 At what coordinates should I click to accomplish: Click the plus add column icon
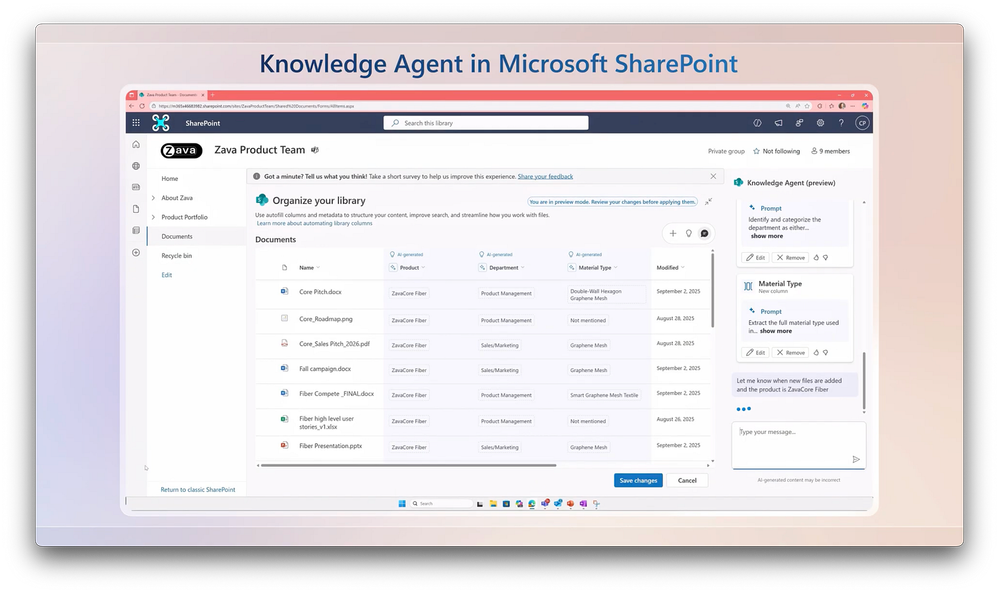673,234
